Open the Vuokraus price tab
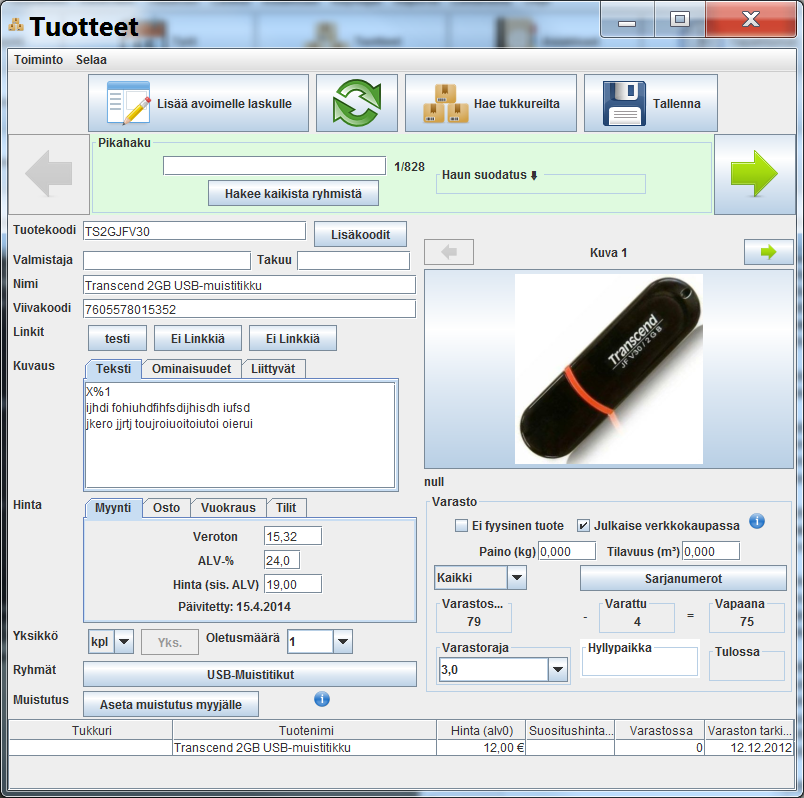 pos(228,508)
